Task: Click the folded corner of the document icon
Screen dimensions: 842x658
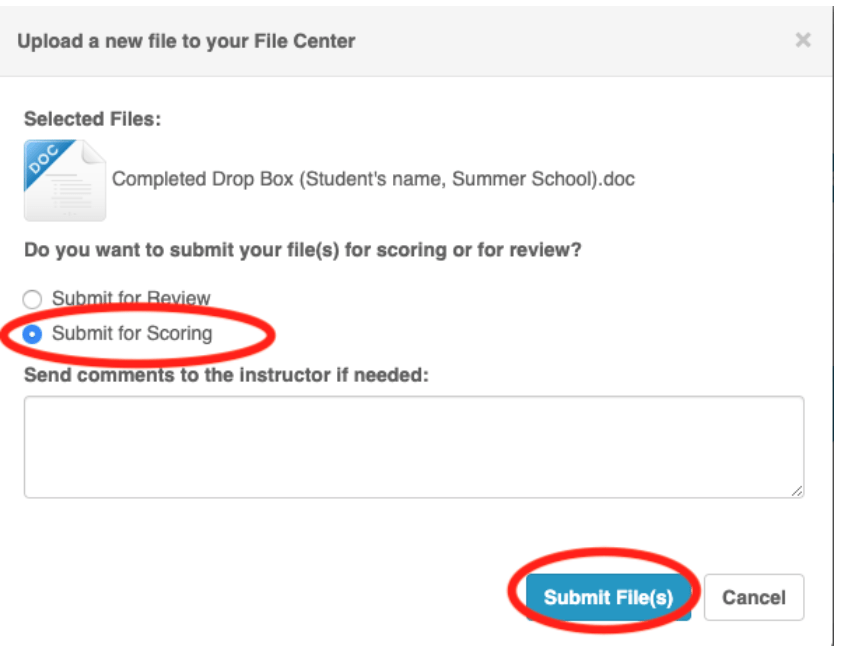Action: point(93,152)
